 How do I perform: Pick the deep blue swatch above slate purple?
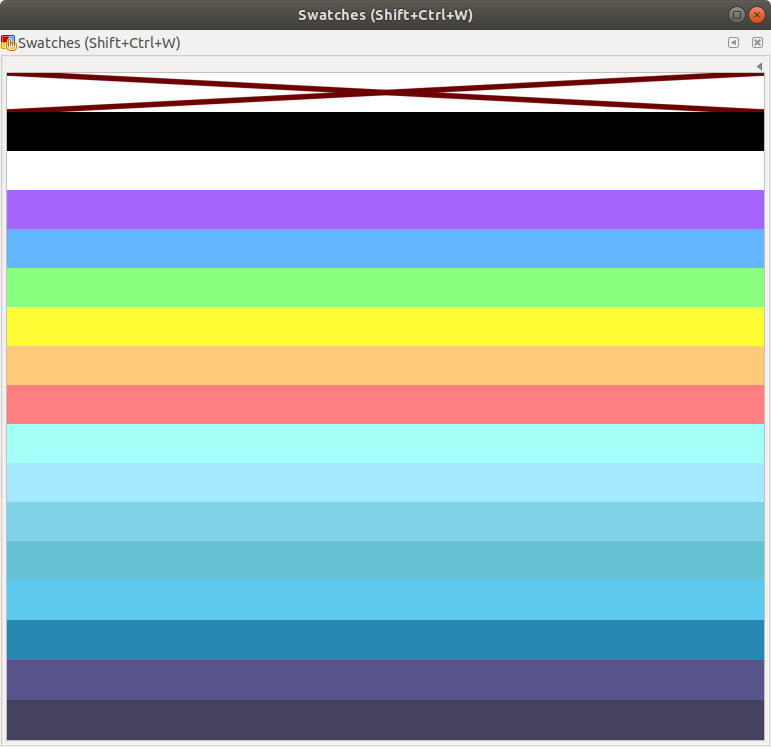coord(385,640)
